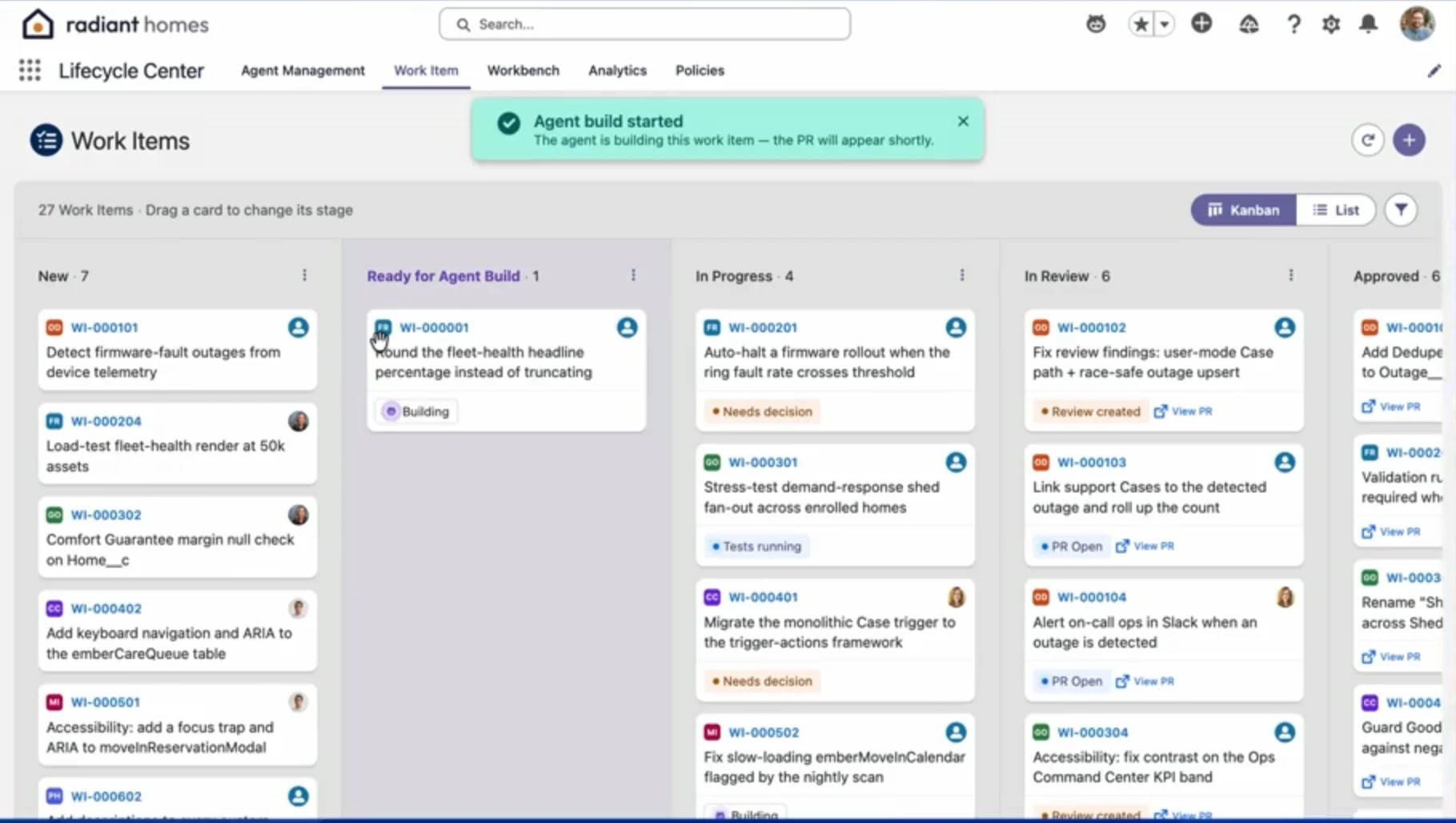Click the Help question mark icon
Viewport: 1456px width, 823px height.
click(1294, 24)
